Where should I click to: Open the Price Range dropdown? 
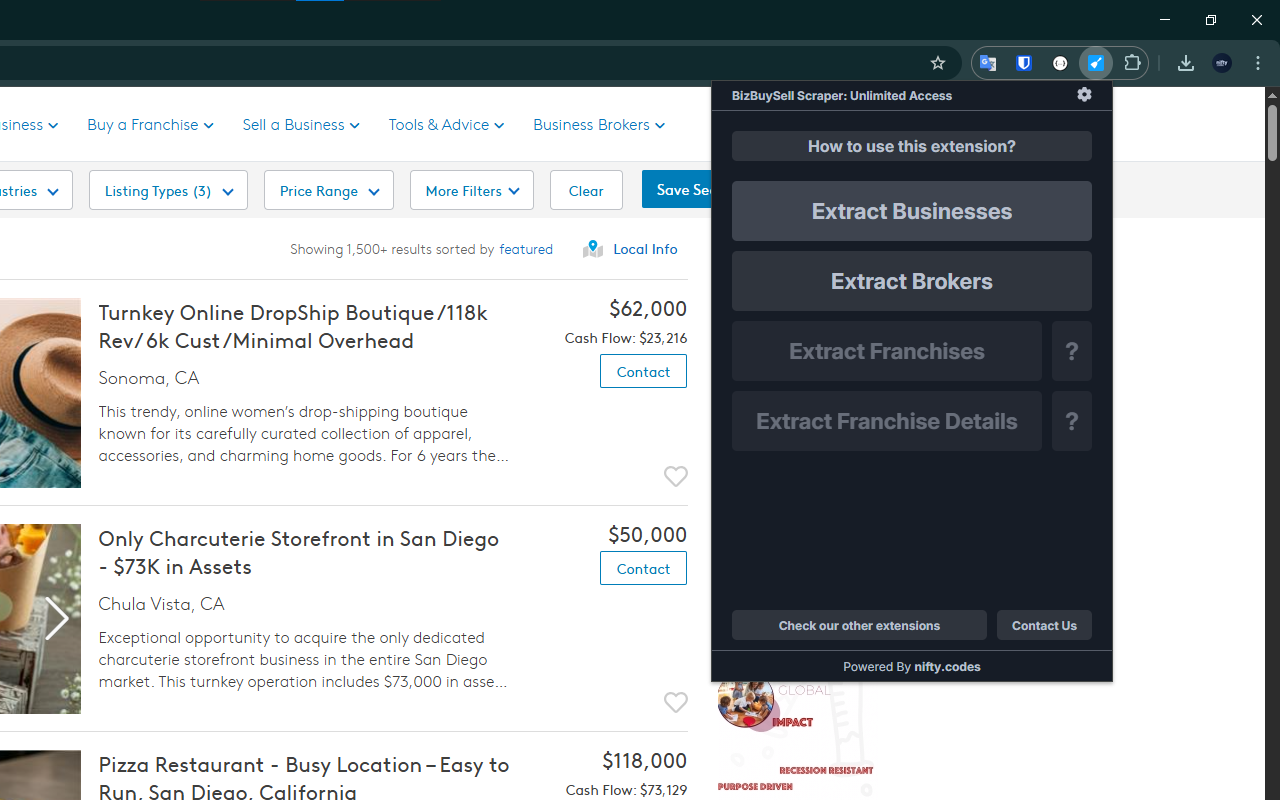pyautogui.click(x=329, y=190)
